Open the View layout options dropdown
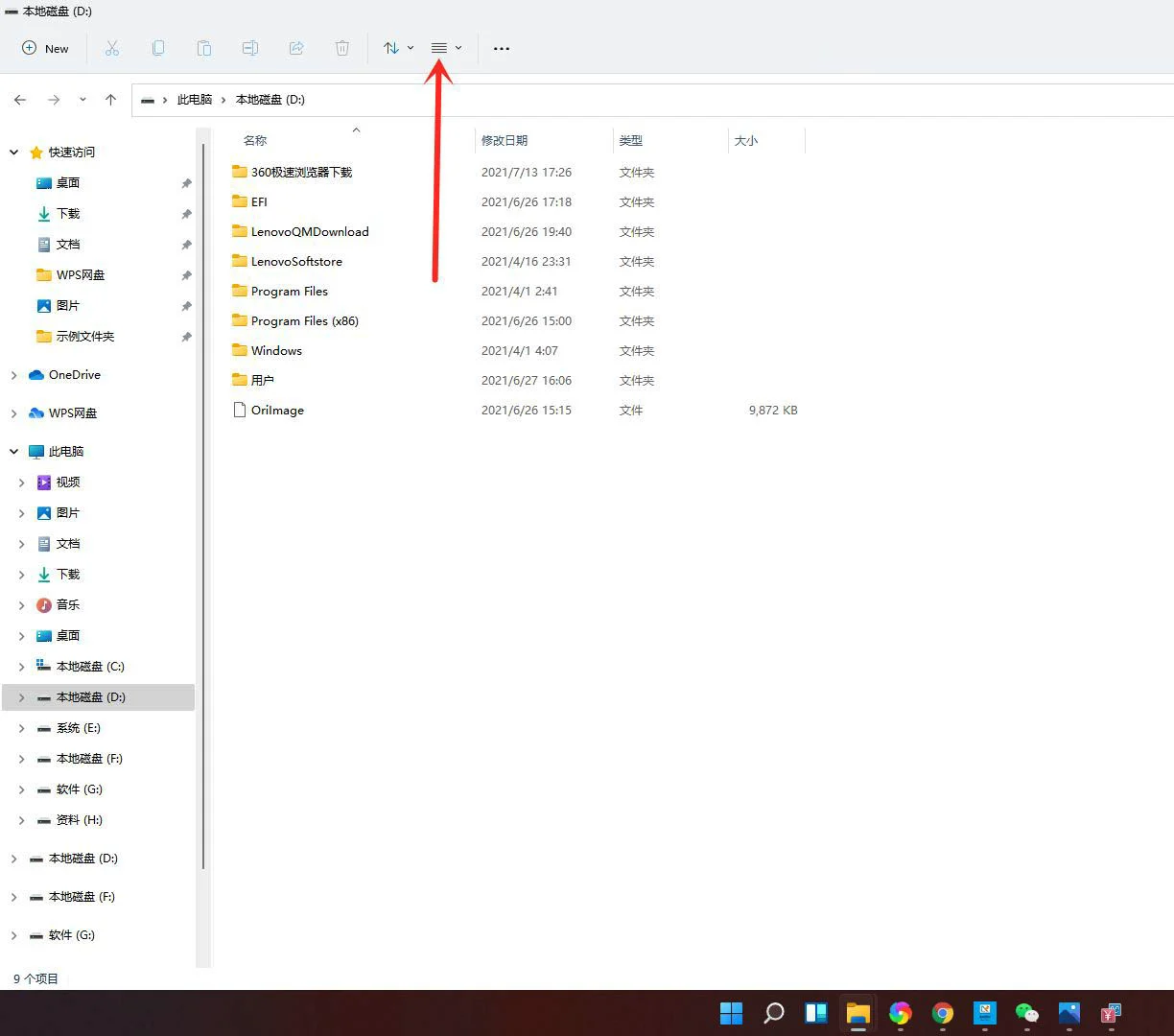Image resolution: width=1174 pixels, height=1036 pixels. tap(446, 48)
